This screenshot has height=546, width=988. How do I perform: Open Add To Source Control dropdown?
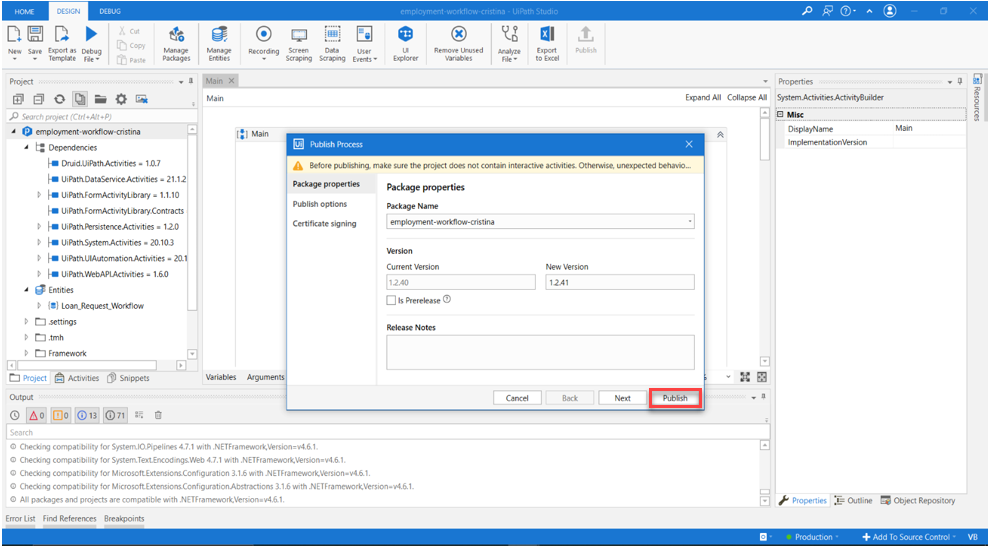[x=910, y=537]
